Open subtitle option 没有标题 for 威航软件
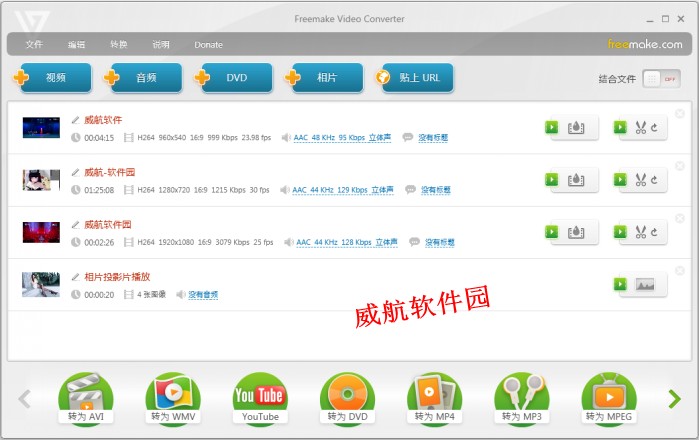 (433, 138)
